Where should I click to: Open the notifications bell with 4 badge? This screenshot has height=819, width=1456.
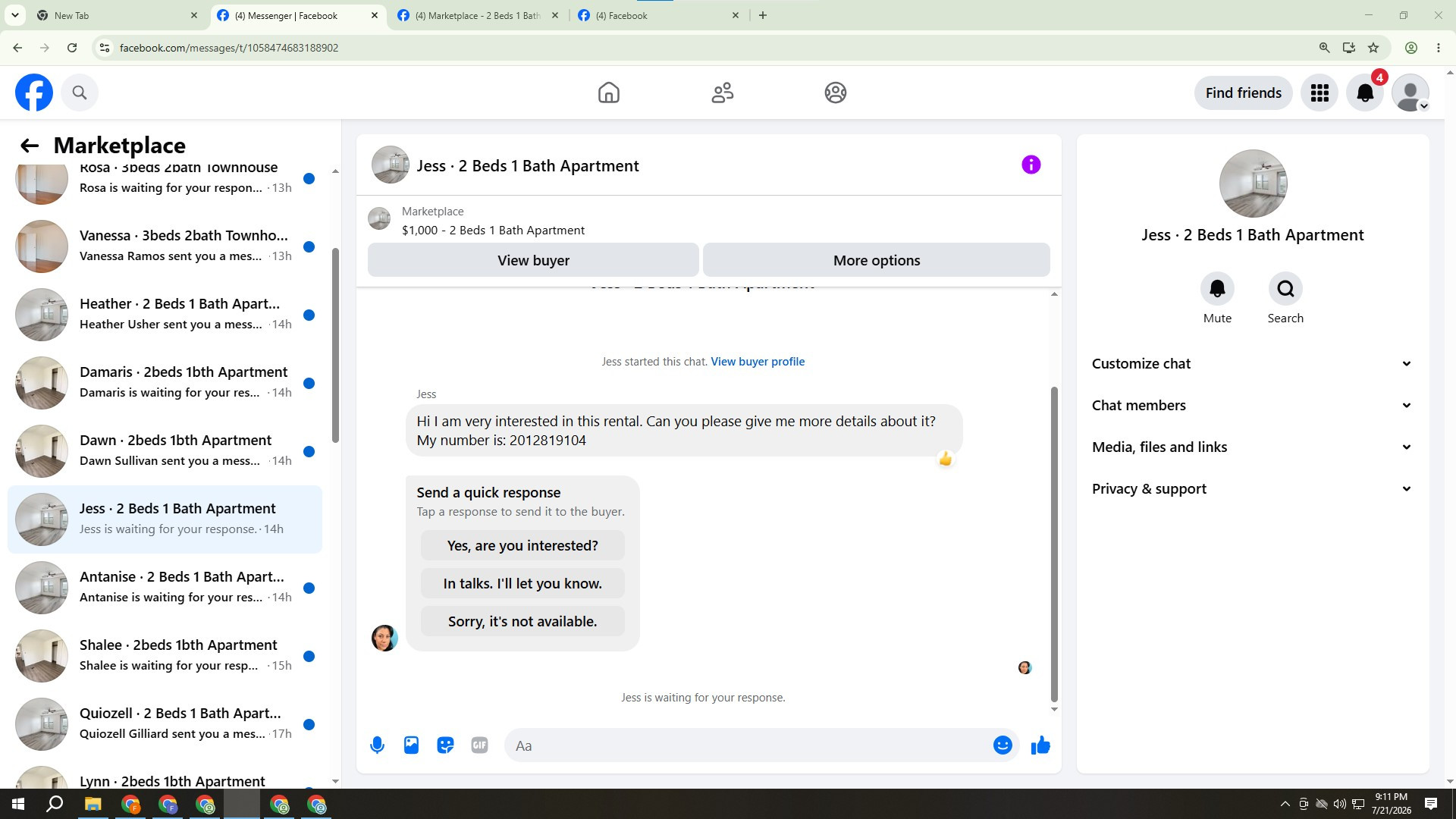click(x=1365, y=93)
